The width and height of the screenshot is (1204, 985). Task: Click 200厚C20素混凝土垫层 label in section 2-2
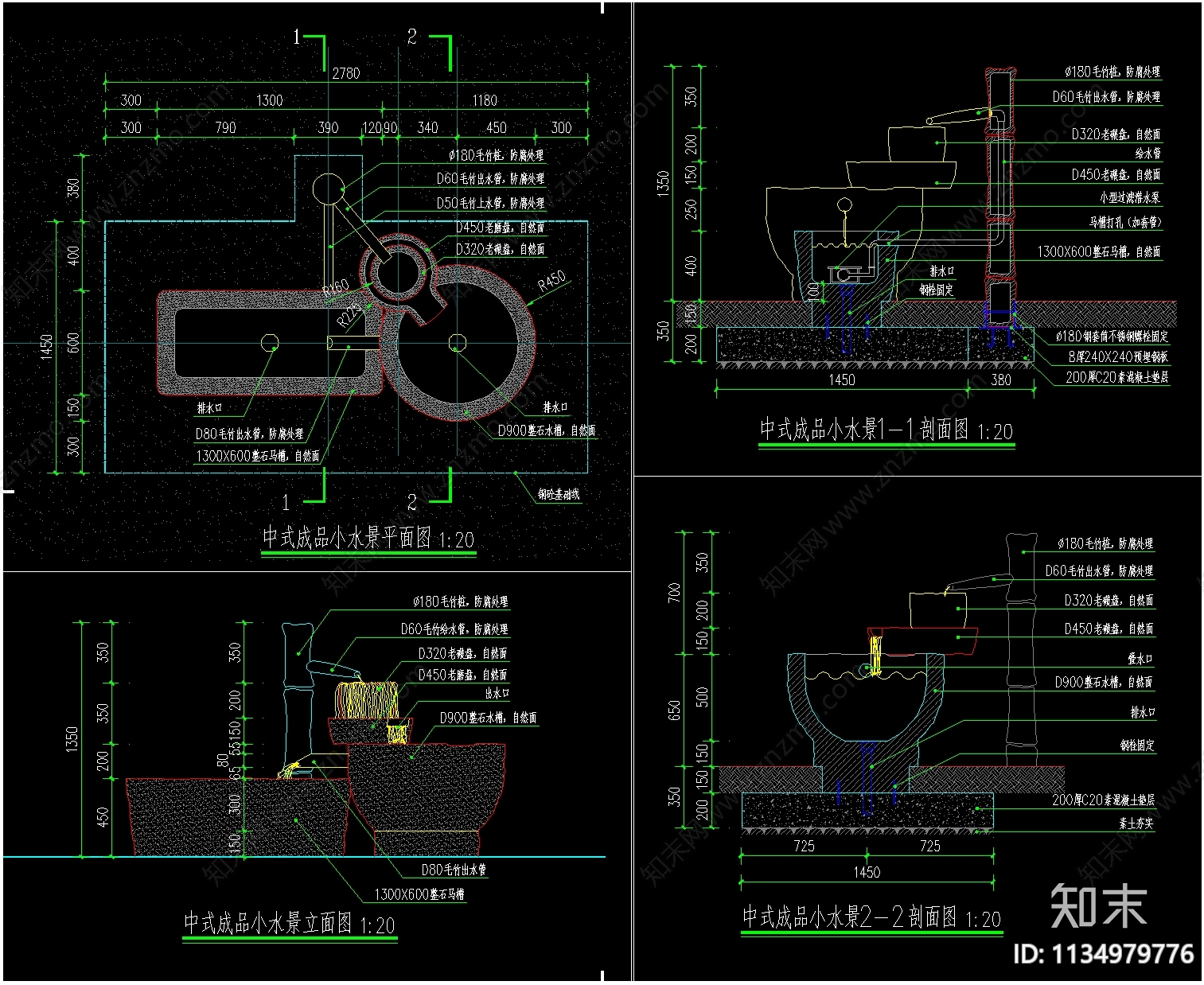1103,800
